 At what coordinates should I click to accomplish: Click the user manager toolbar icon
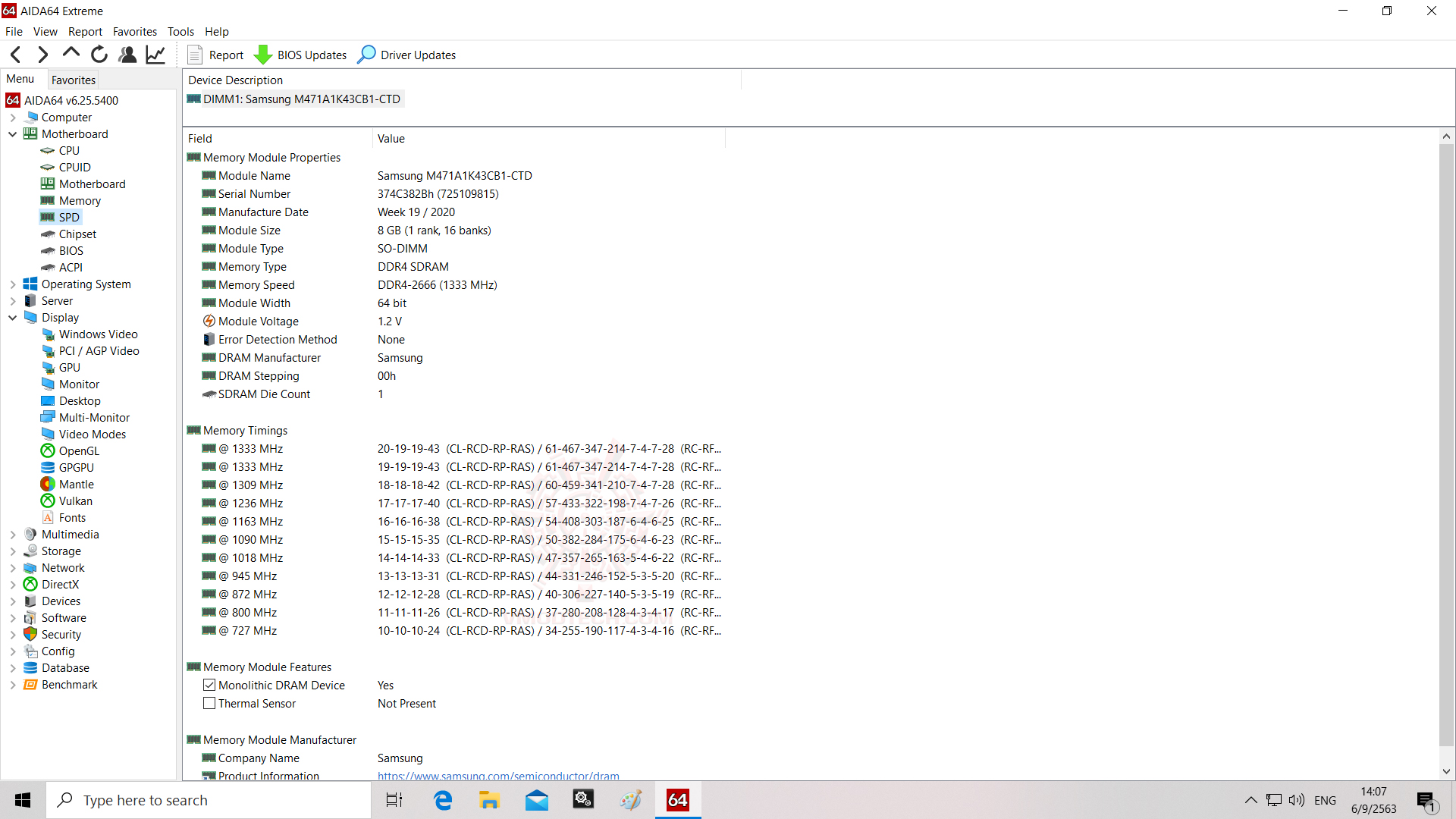[x=127, y=55]
